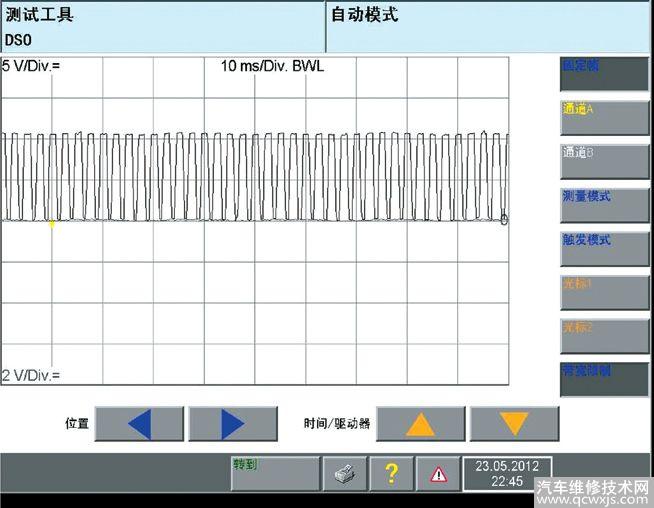
Task: Click the 测试工具 DSO header field
Action: (163, 27)
